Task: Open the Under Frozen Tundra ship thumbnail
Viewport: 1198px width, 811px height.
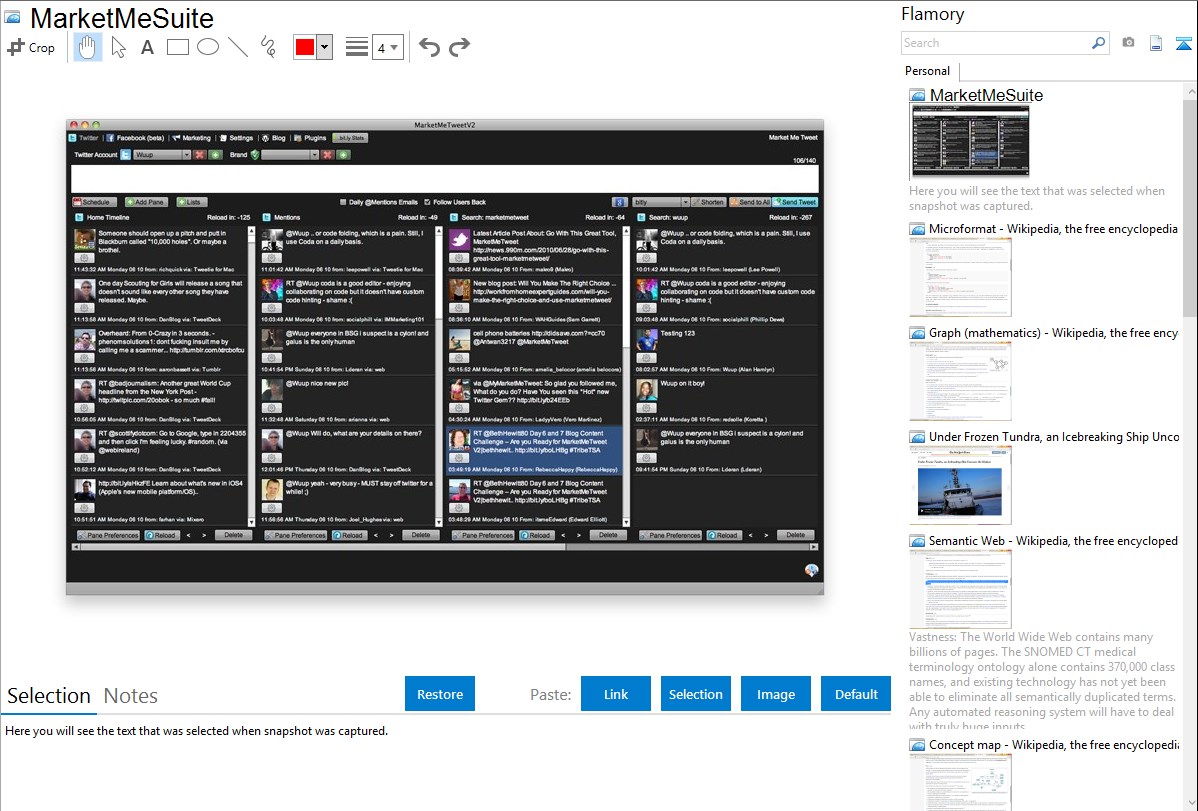Action: 960,486
